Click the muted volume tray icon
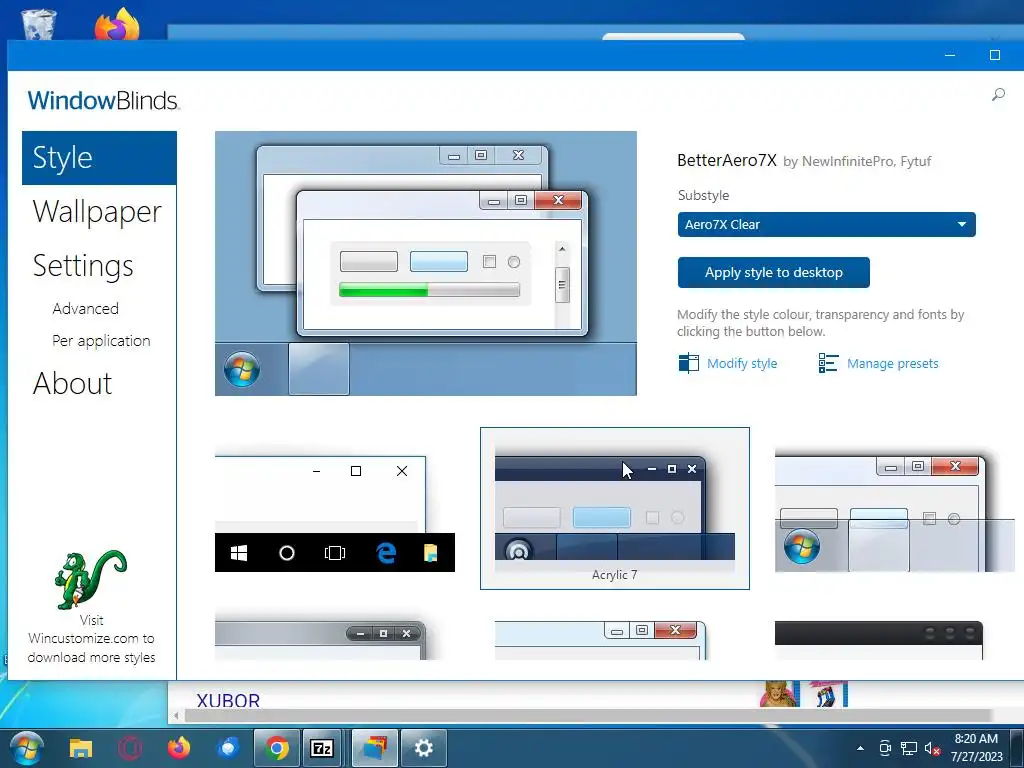The image size is (1024, 768). [x=933, y=748]
